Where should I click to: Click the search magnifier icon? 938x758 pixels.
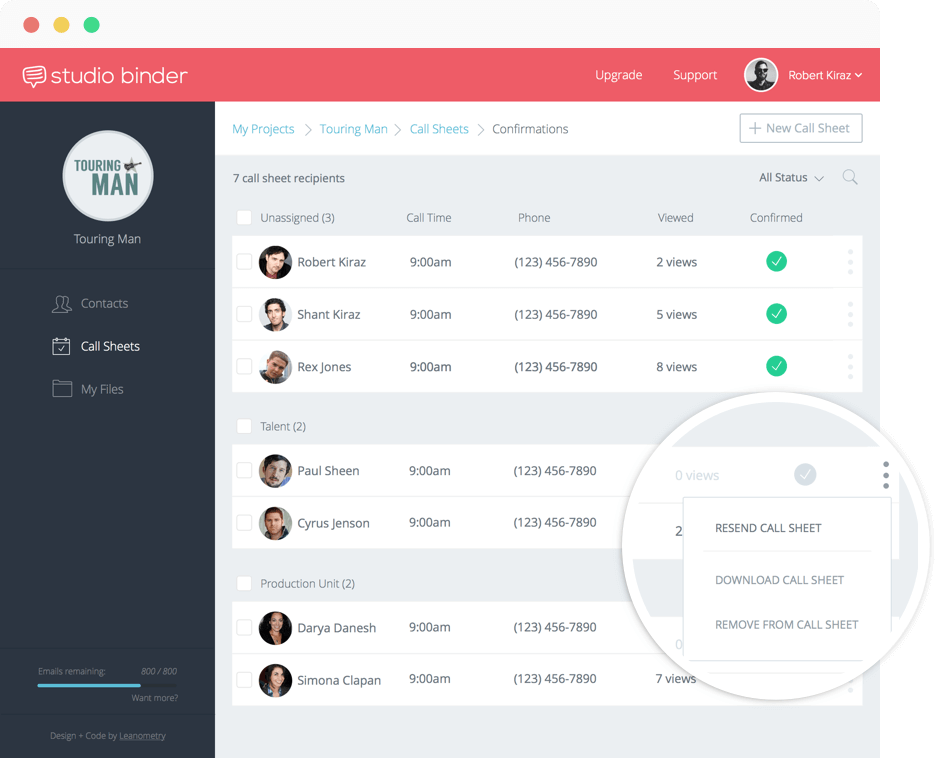(x=849, y=177)
